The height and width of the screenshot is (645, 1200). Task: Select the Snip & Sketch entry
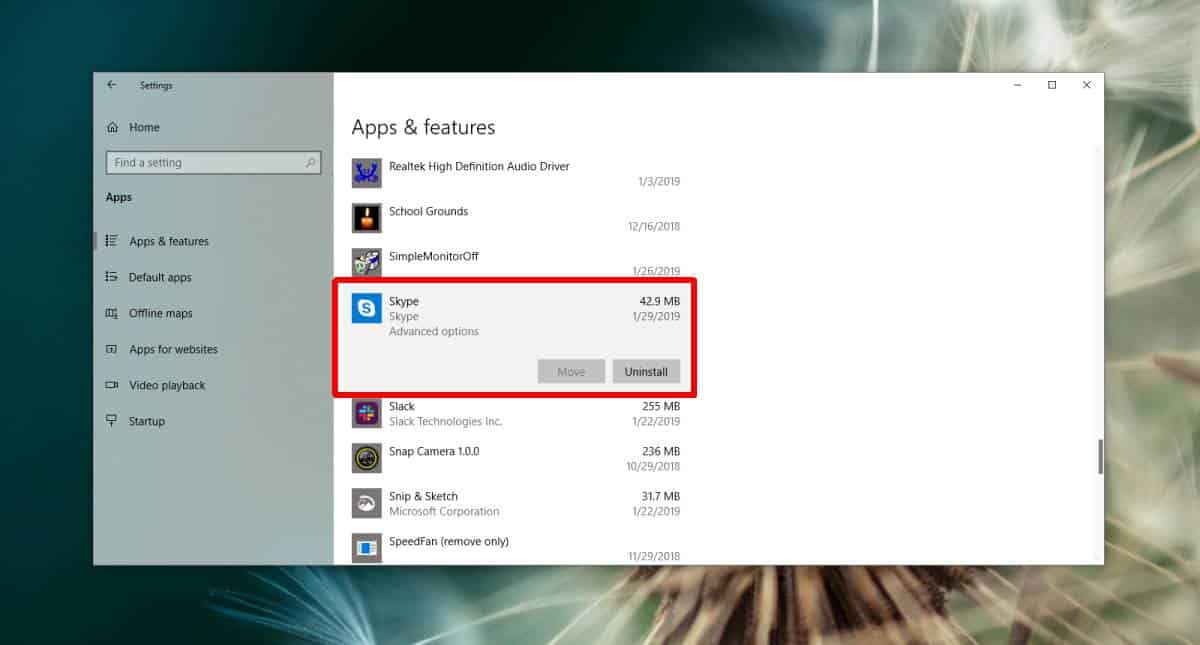coord(517,503)
